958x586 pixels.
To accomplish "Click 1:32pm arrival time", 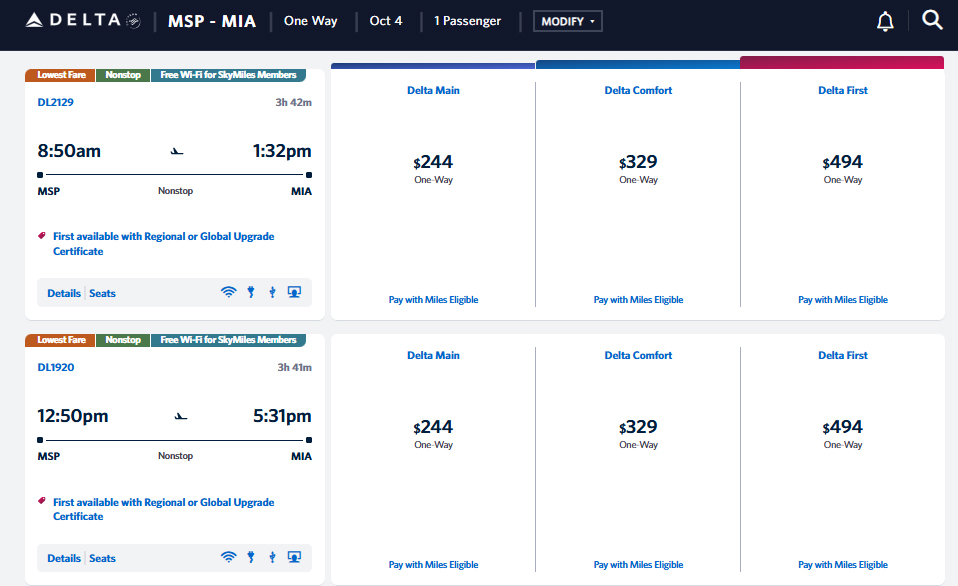I will coord(282,151).
